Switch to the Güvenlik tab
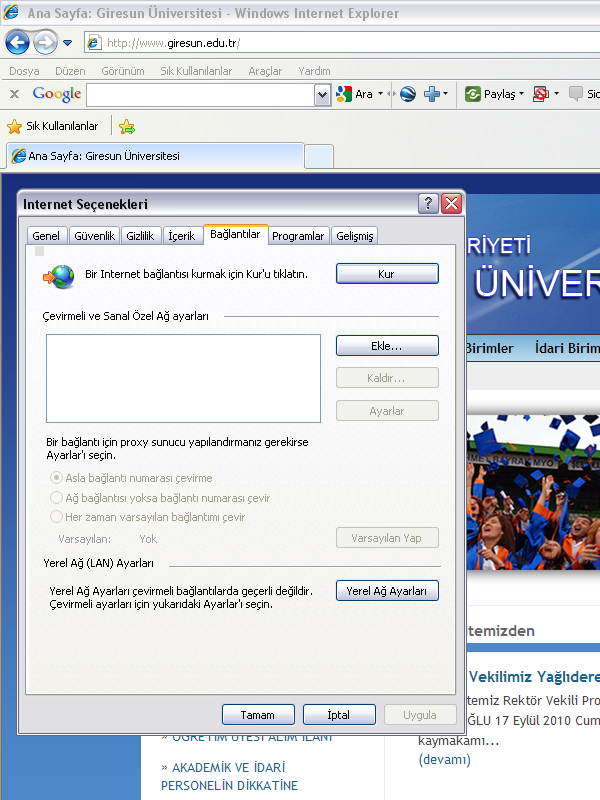The image size is (600, 800). click(x=95, y=236)
